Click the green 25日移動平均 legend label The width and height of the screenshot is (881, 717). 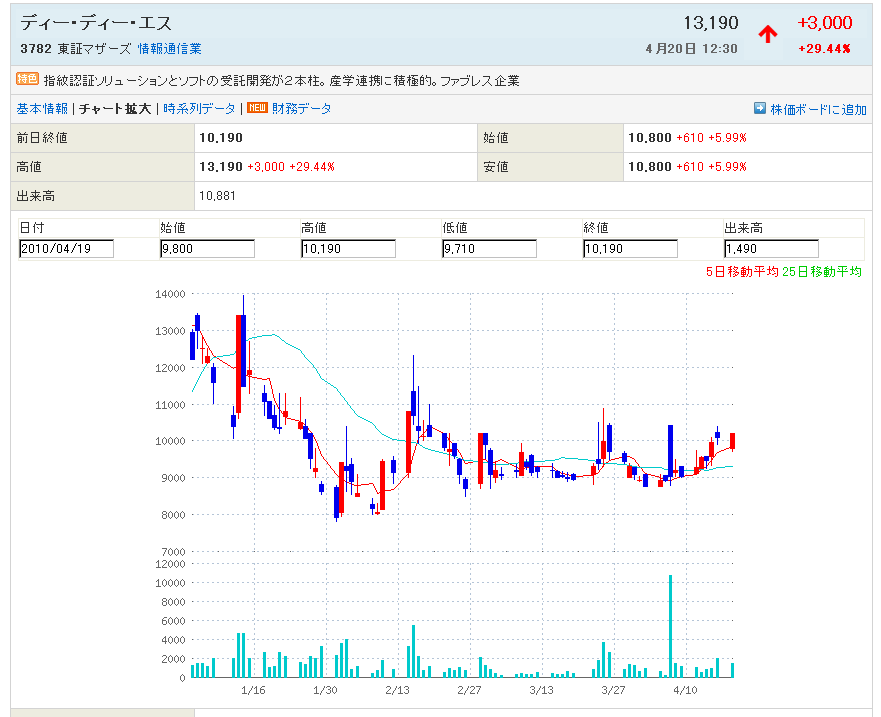822,271
